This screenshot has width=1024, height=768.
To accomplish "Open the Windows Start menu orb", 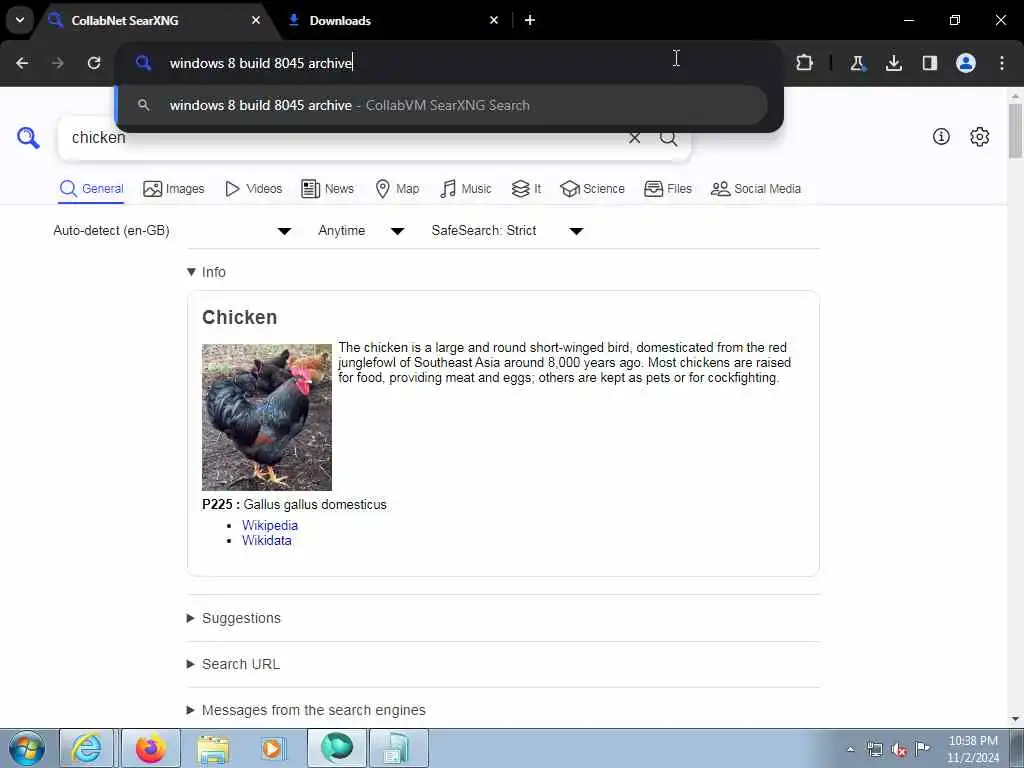I will coord(26,748).
